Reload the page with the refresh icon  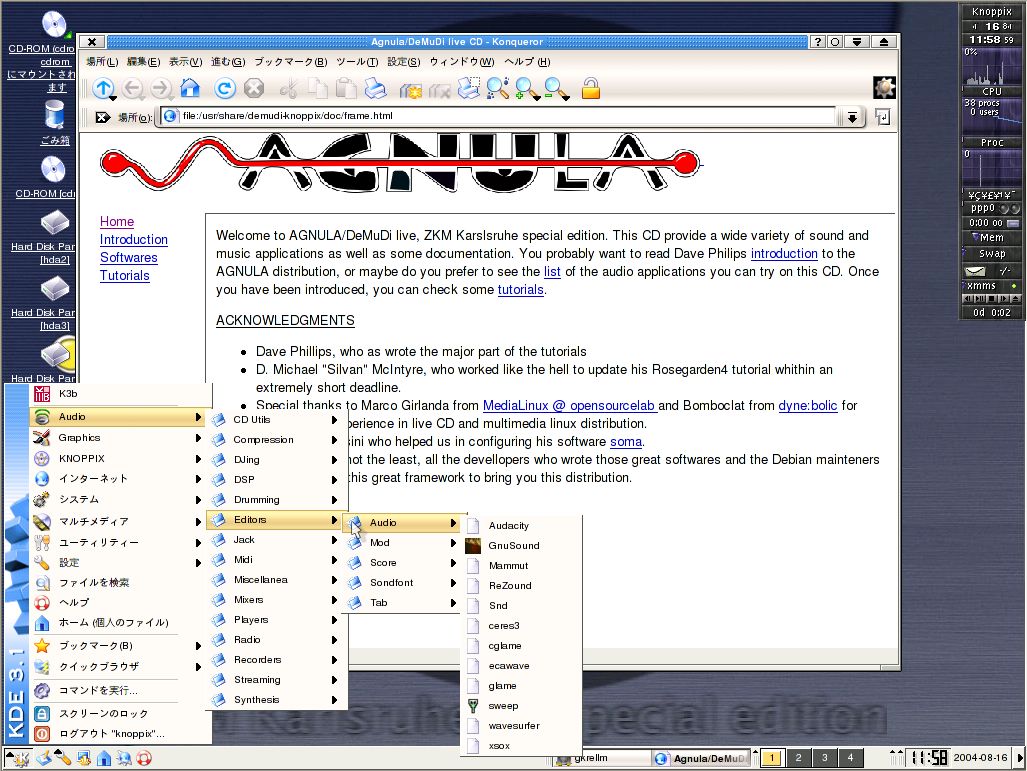225,88
